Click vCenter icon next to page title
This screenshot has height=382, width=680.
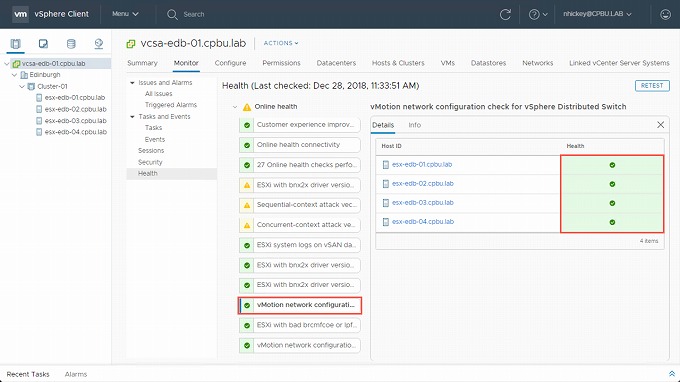tap(131, 43)
